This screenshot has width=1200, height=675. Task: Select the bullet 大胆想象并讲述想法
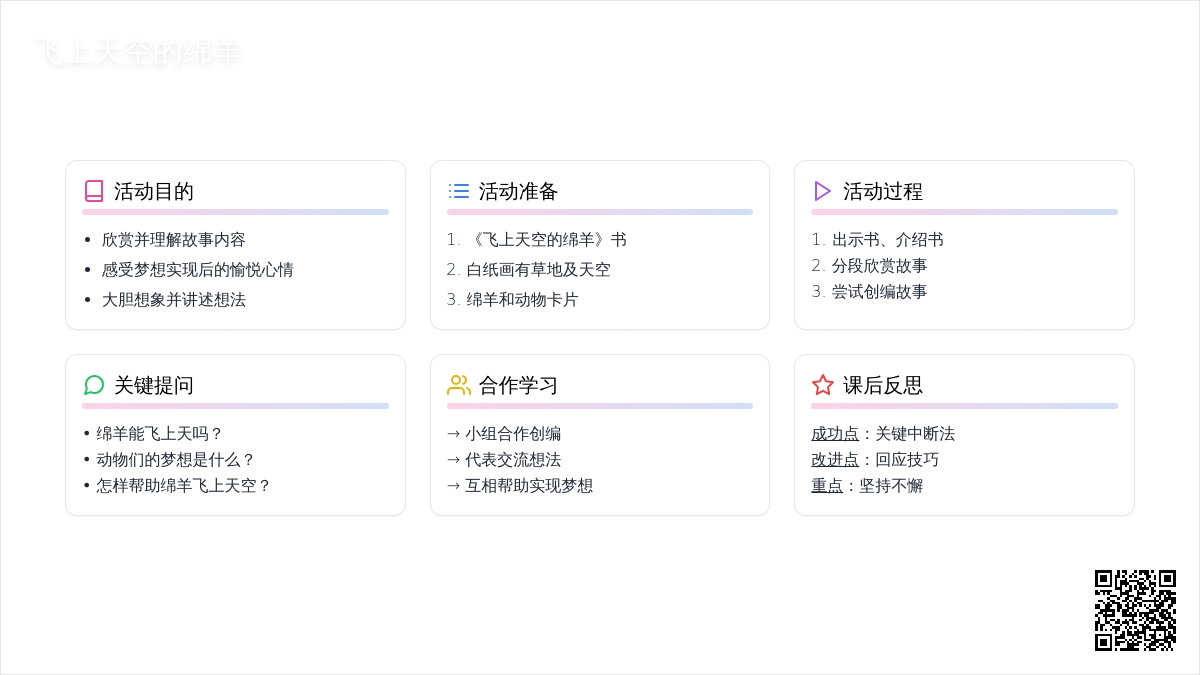(x=174, y=300)
